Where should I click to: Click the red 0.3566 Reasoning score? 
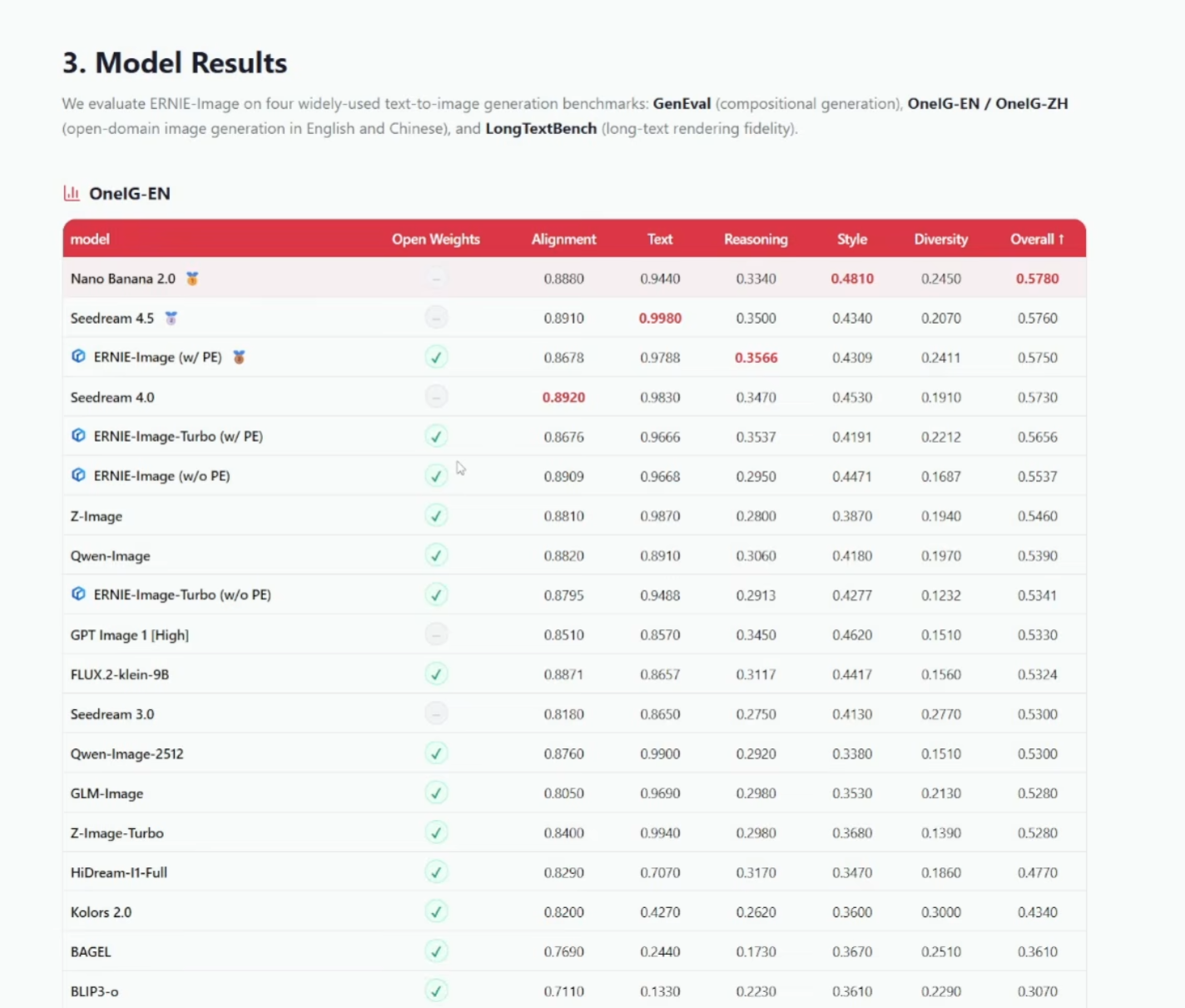click(x=756, y=358)
